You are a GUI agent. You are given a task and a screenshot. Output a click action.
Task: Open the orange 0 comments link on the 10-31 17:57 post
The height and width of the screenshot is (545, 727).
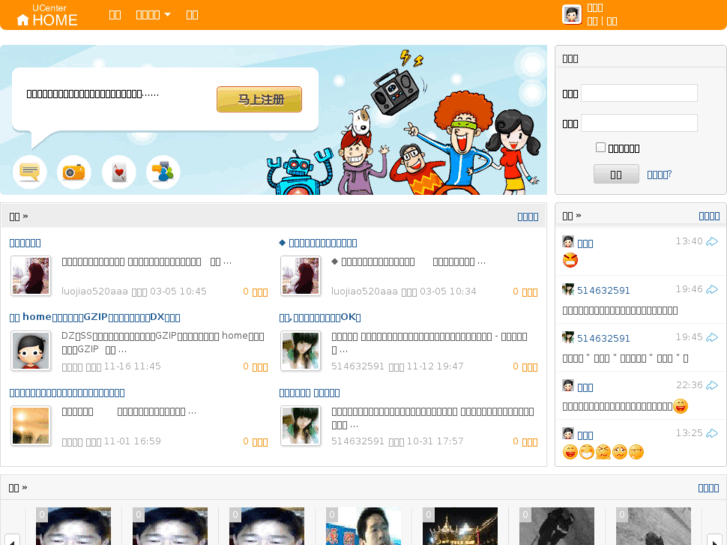525,442
